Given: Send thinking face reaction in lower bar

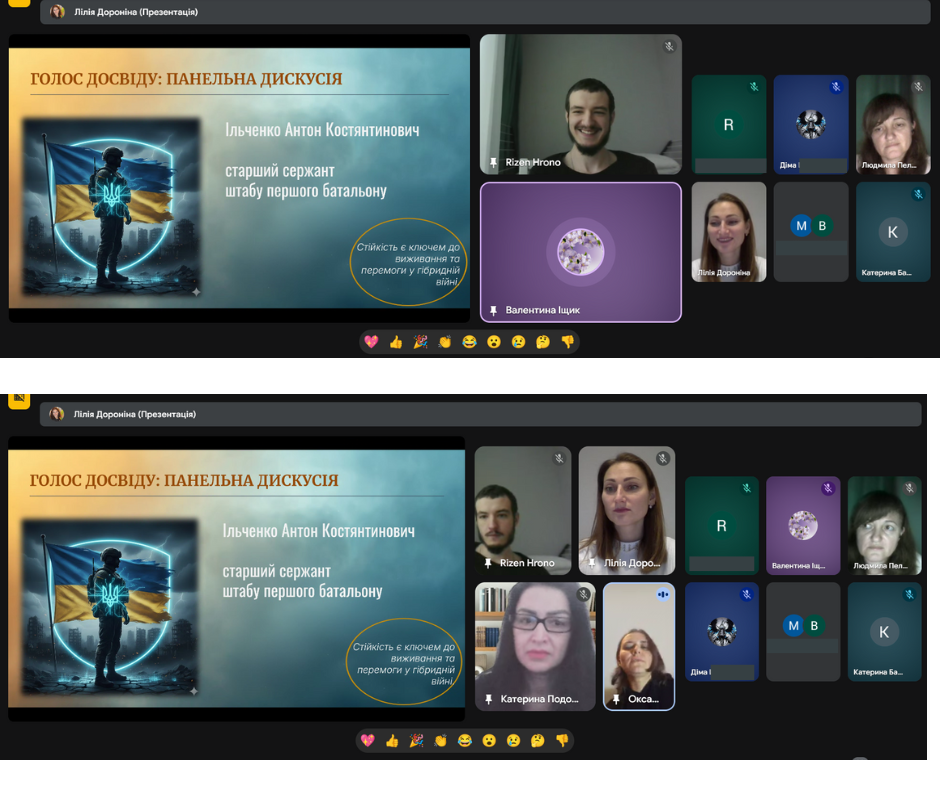Looking at the screenshot, I should tap(537, 741).
